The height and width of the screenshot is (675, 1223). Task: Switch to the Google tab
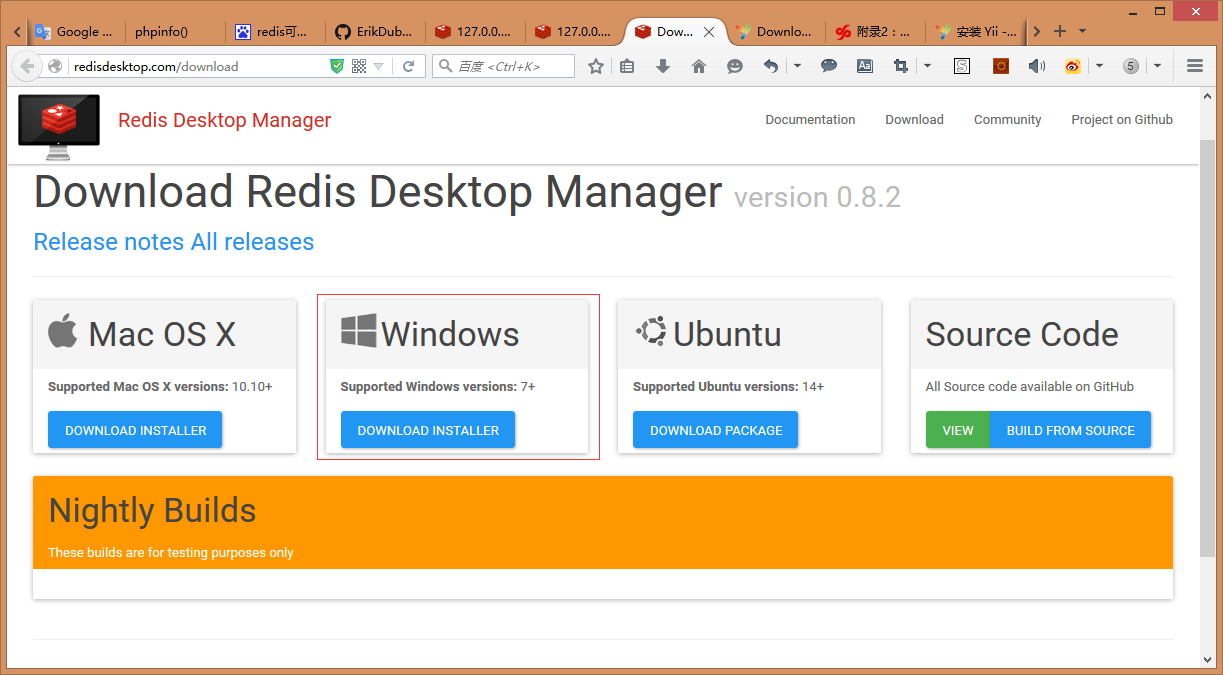76,31
